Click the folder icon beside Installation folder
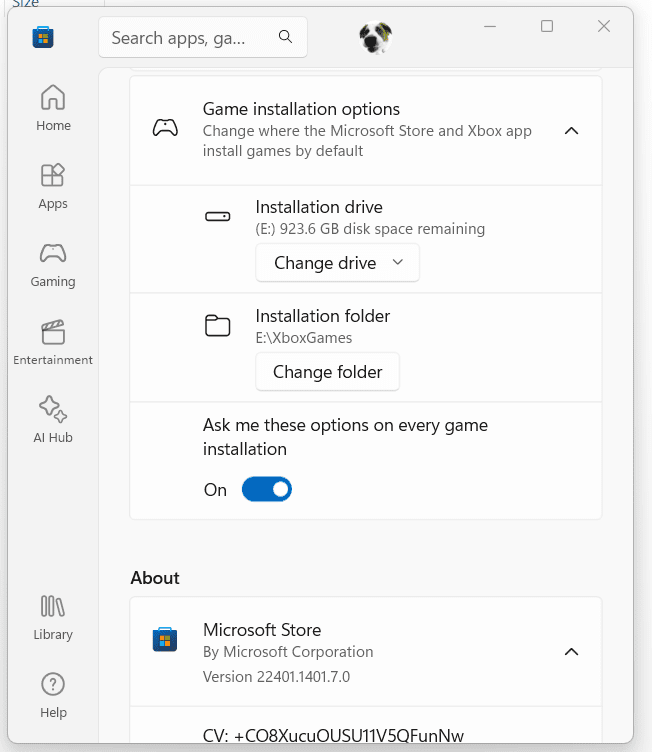 (218, 326)
